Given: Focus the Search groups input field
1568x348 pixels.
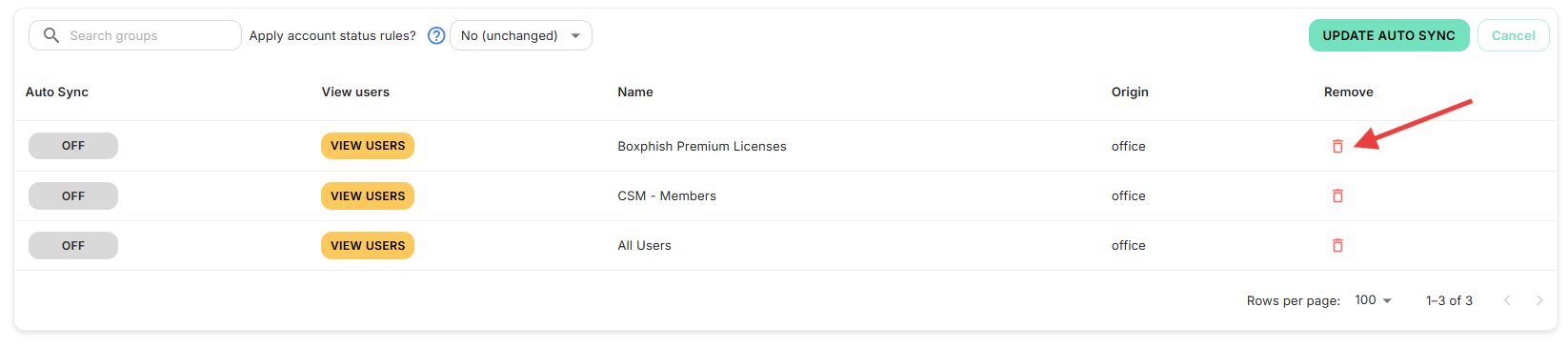Looking at the screenshot, I should 135,35.
